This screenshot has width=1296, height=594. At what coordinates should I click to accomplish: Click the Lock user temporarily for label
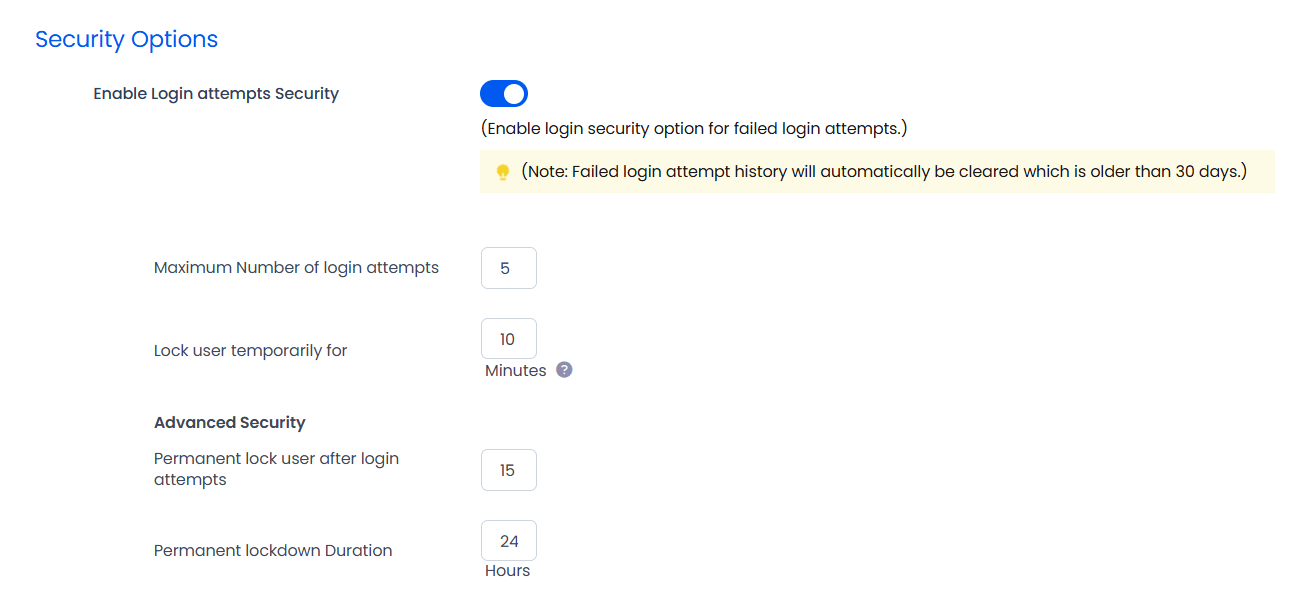pyautogui.click(x=250, y=351)
